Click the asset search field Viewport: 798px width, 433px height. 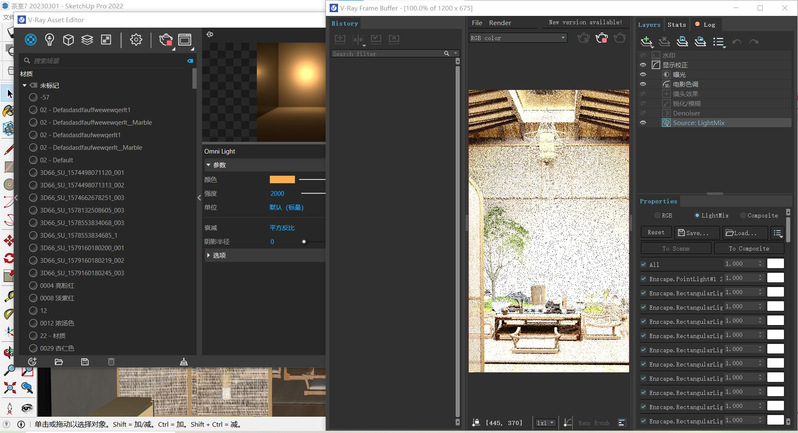click(x=105, y=61)
